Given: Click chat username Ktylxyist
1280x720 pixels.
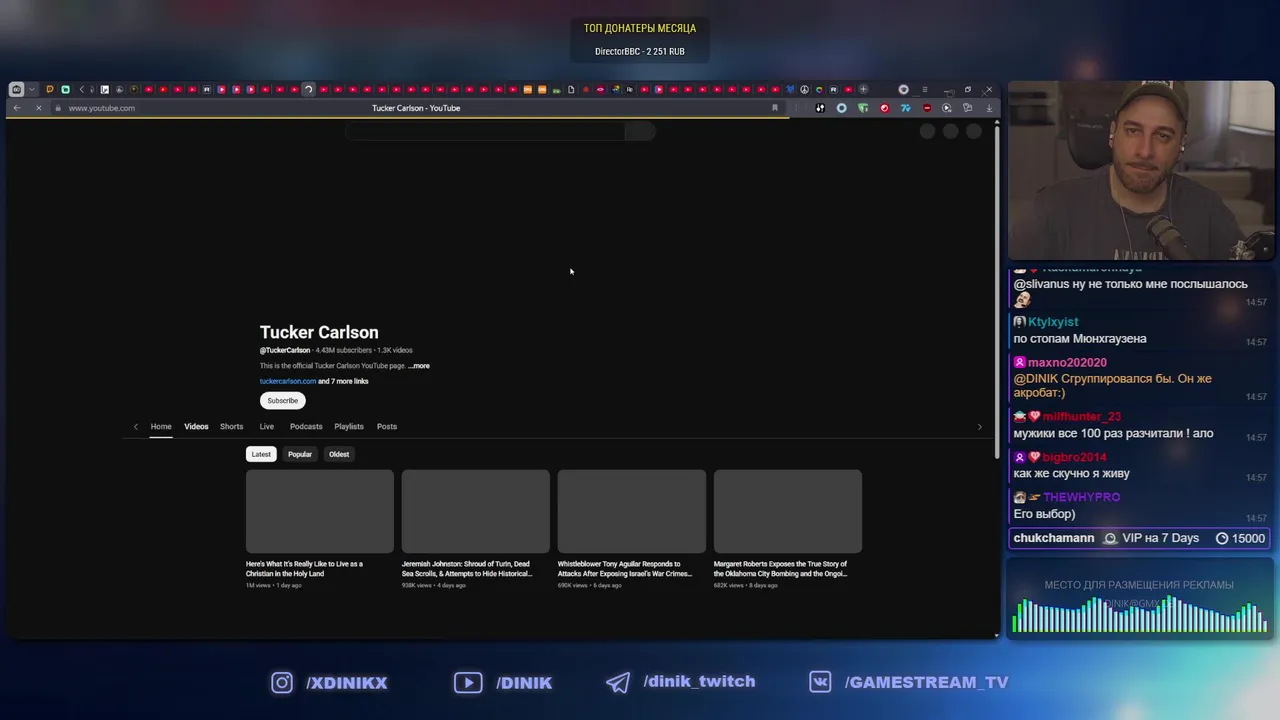Looking at the screenshot, I should 1053,322.
